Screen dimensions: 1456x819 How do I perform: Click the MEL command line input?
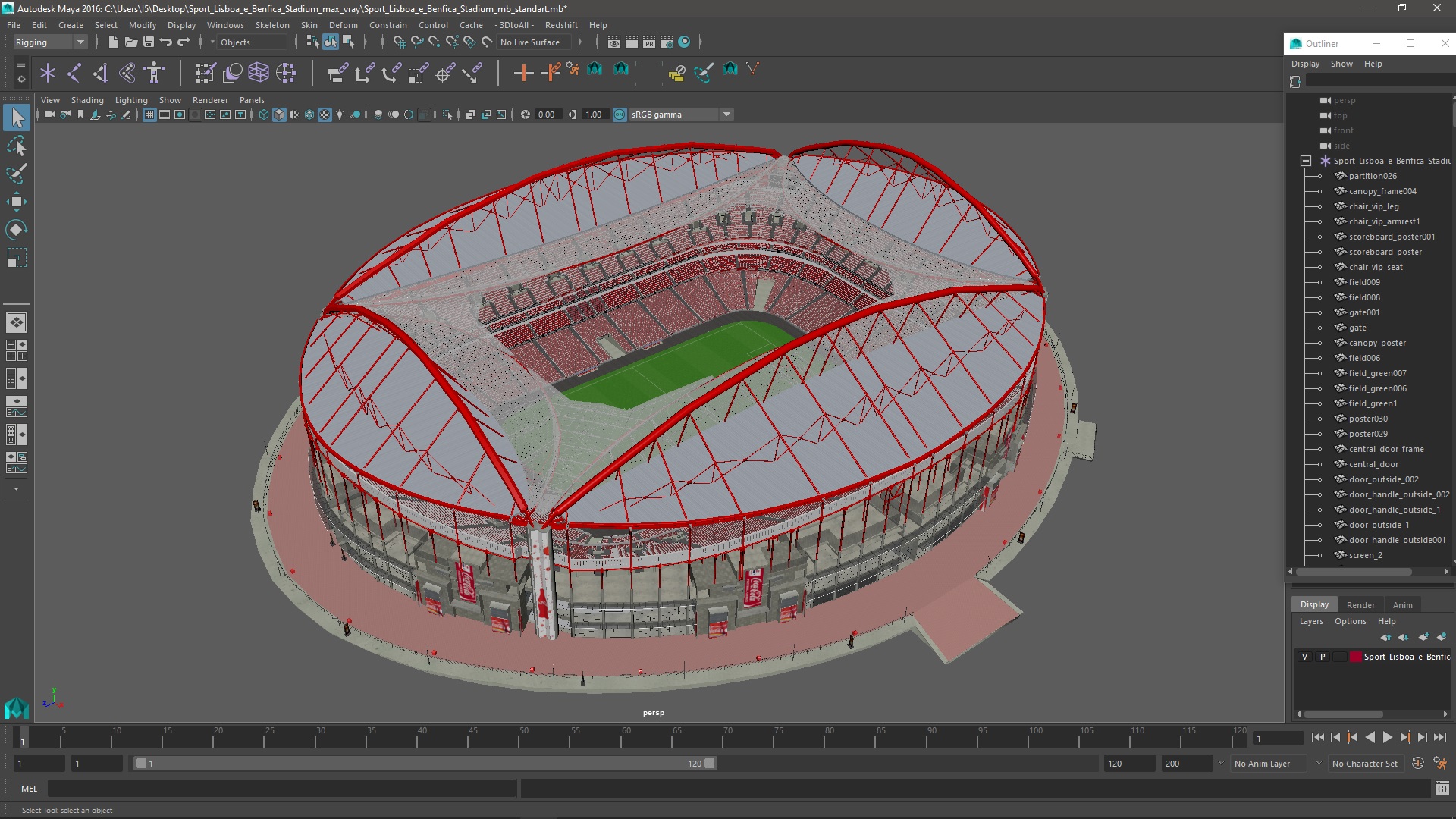pyautogui.click(x=282, y=789)
